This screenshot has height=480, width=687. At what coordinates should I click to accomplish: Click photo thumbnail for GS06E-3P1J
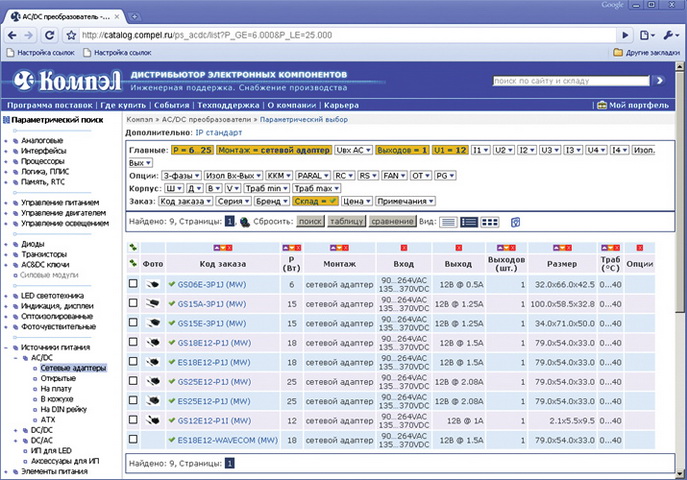click(x=152, y=285)
